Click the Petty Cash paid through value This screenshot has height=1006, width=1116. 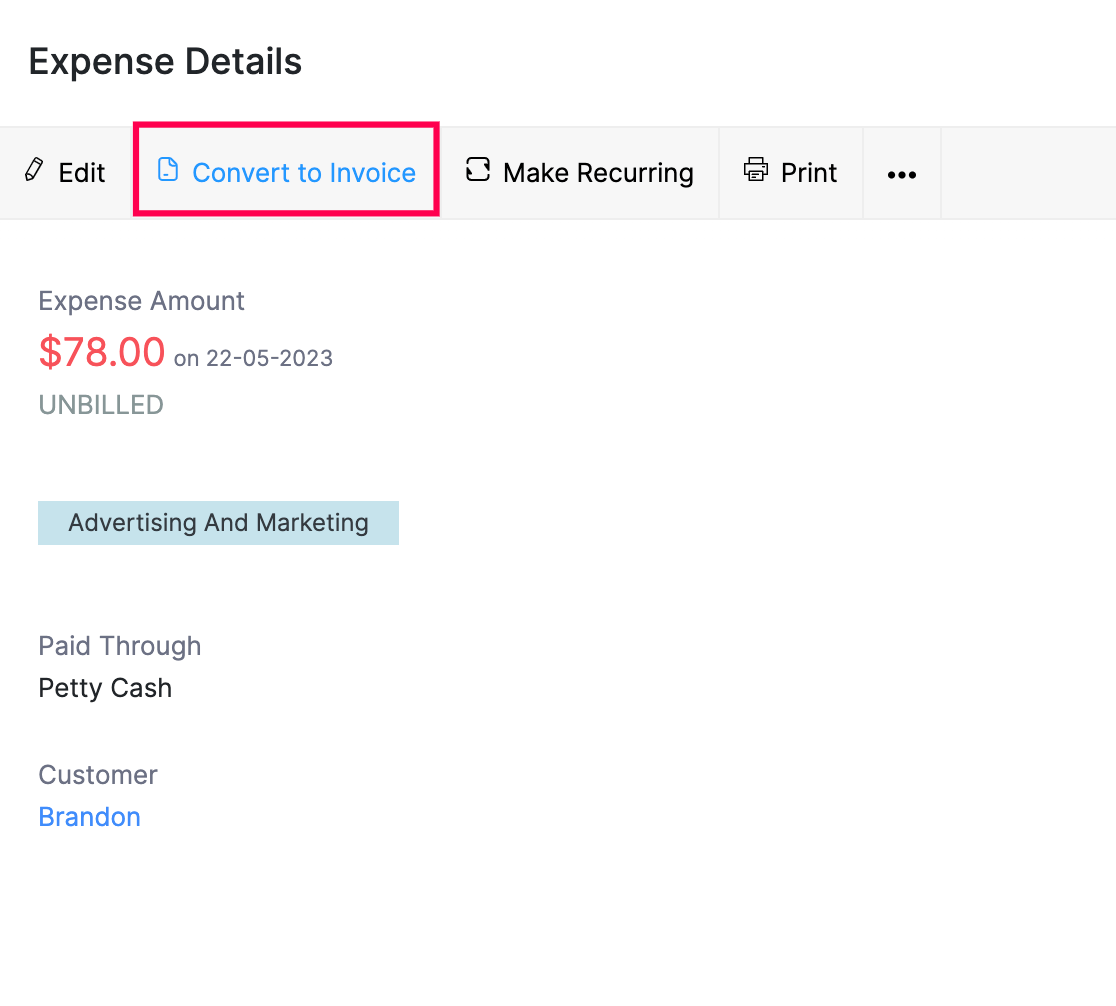(x=105, y=688)
